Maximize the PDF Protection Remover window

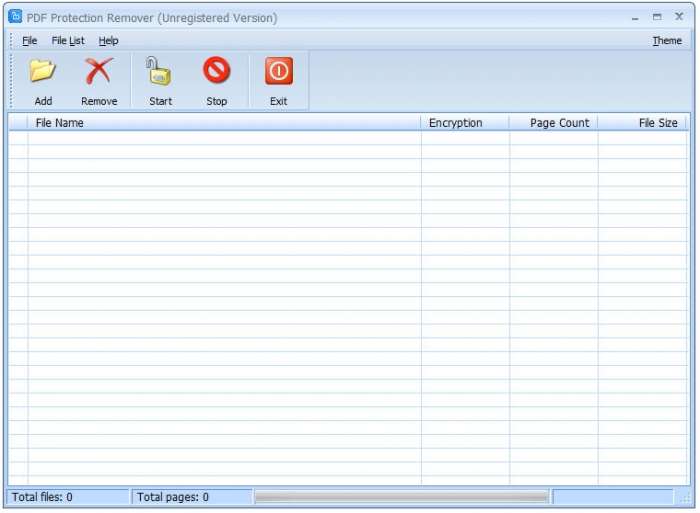pos(657,17)
